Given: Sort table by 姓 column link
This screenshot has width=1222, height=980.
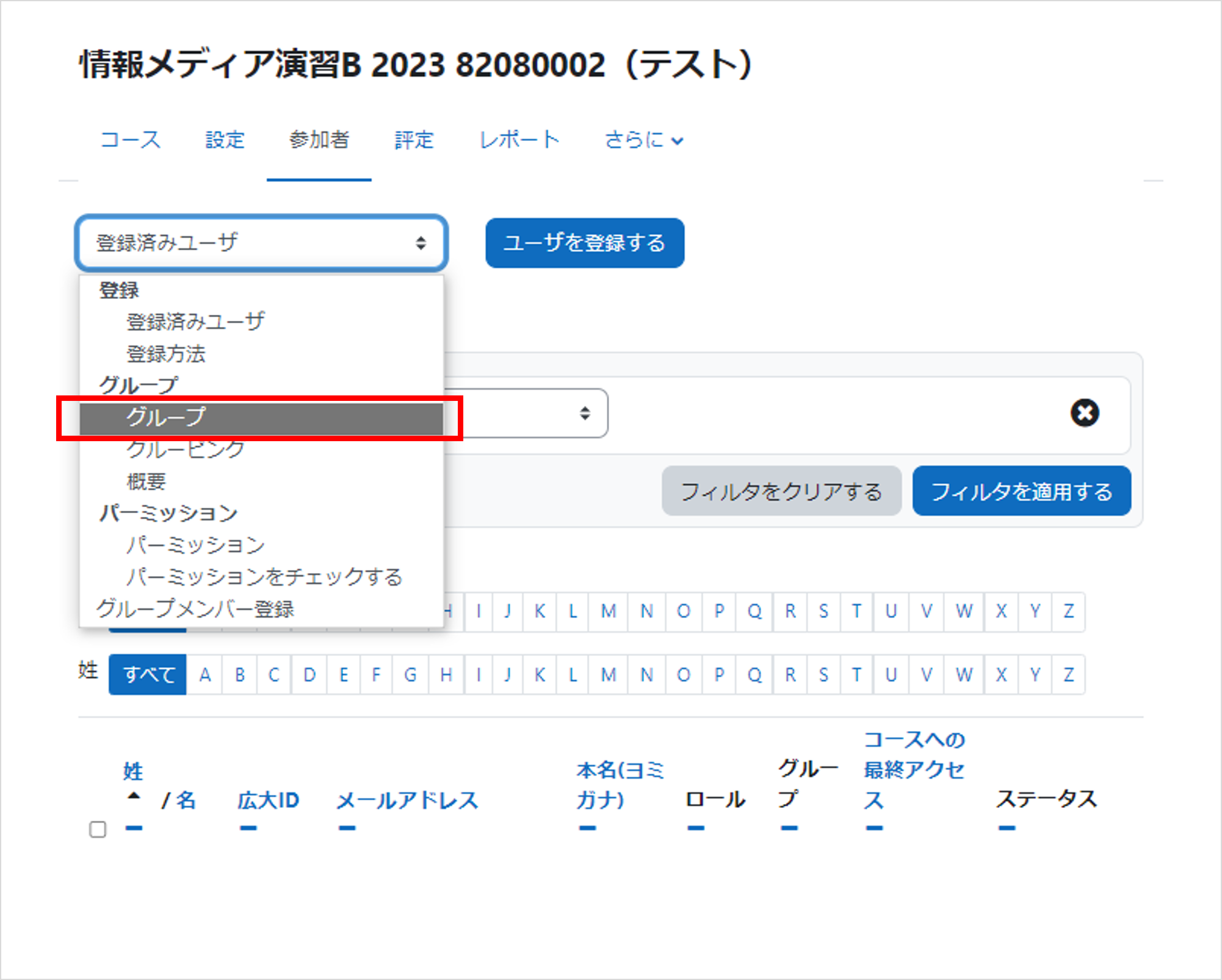Looking at the screenshot, I should point(133,772).
